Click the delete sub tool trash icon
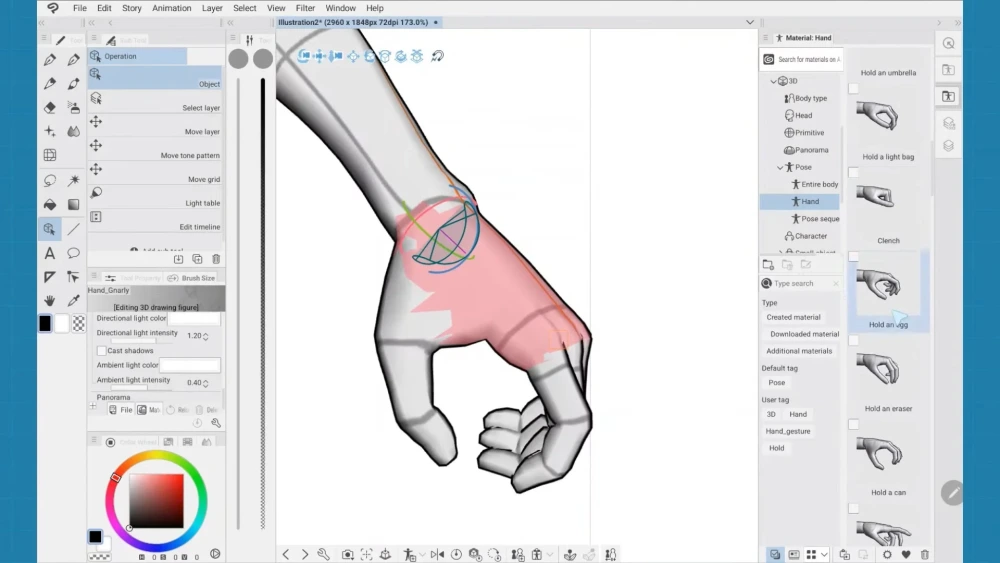 tap(216, 259)
